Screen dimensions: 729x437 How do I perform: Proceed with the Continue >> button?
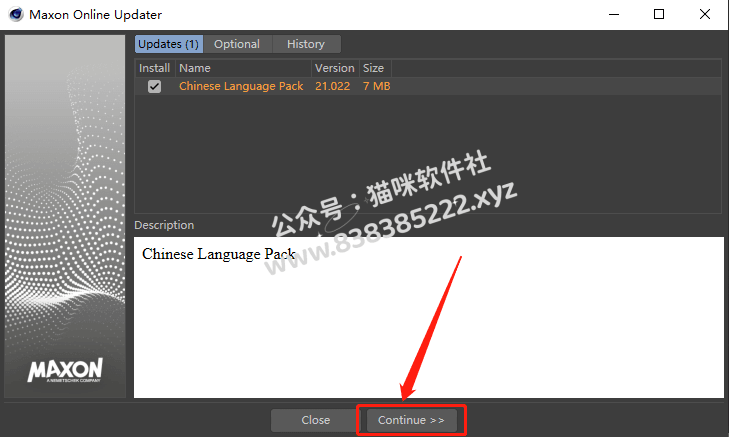pyautogui.click(x=411, y=420)
